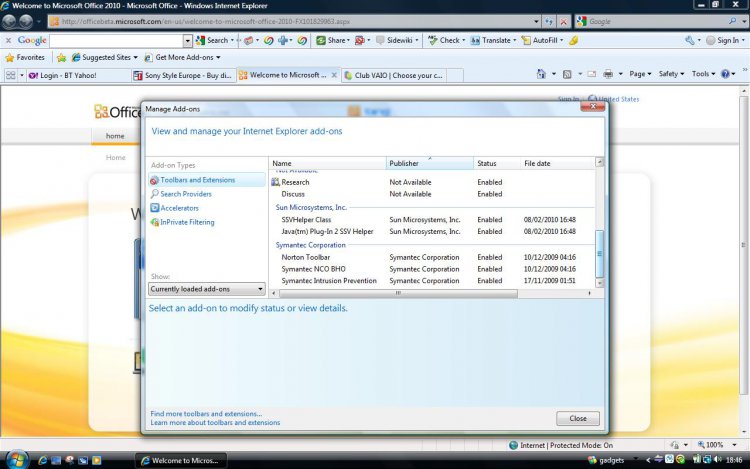Open the Suggested Sites dropdown
Screen dimensions: 750x469
[104, 57]
